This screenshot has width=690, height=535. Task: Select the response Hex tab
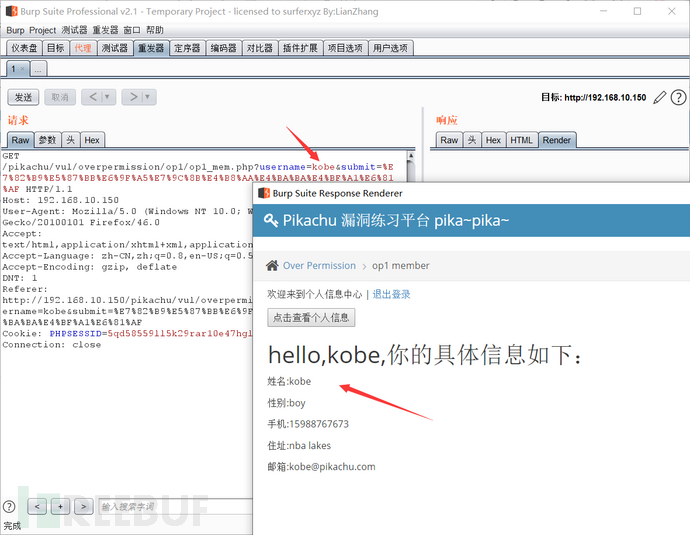[x=493, y=140]
